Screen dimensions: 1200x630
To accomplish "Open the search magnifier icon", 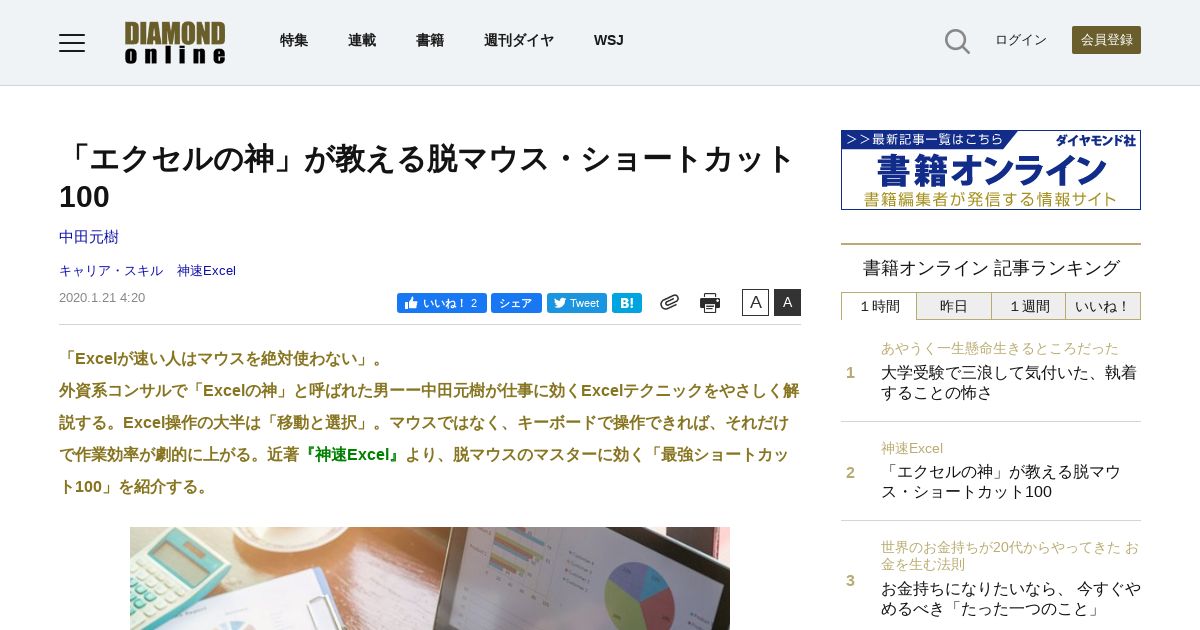I will (957, 41).
